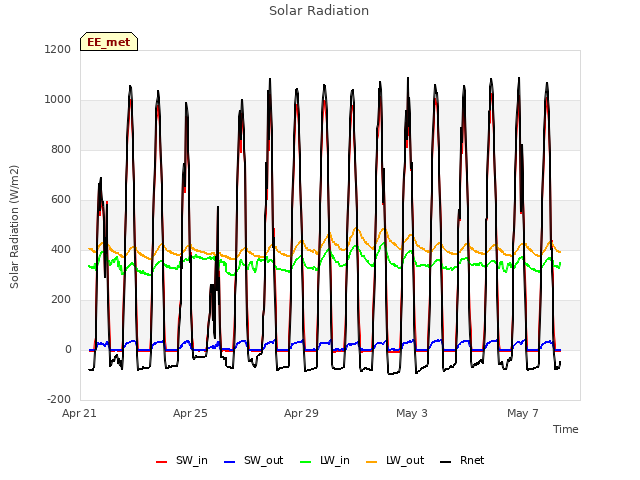This screenshot has height=480, width=640.
Task: Click the SW_out legend entry
Action: pos(253,460)
